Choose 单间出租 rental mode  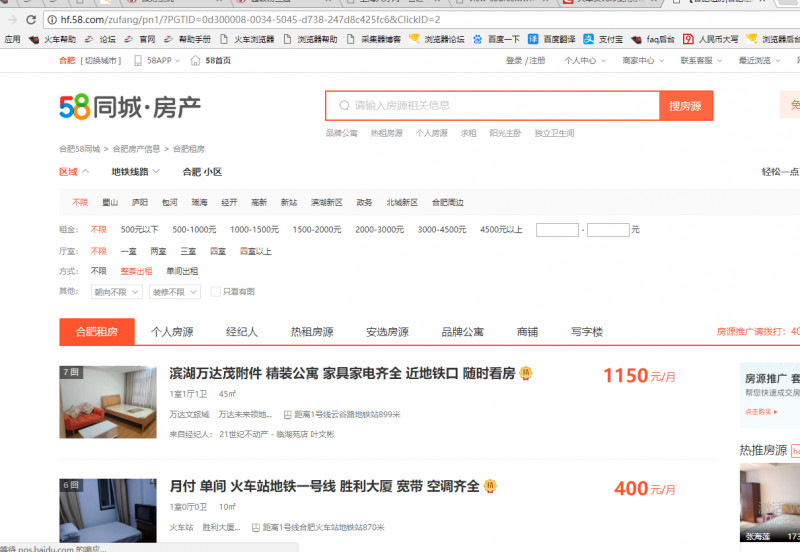pos(182,271)
